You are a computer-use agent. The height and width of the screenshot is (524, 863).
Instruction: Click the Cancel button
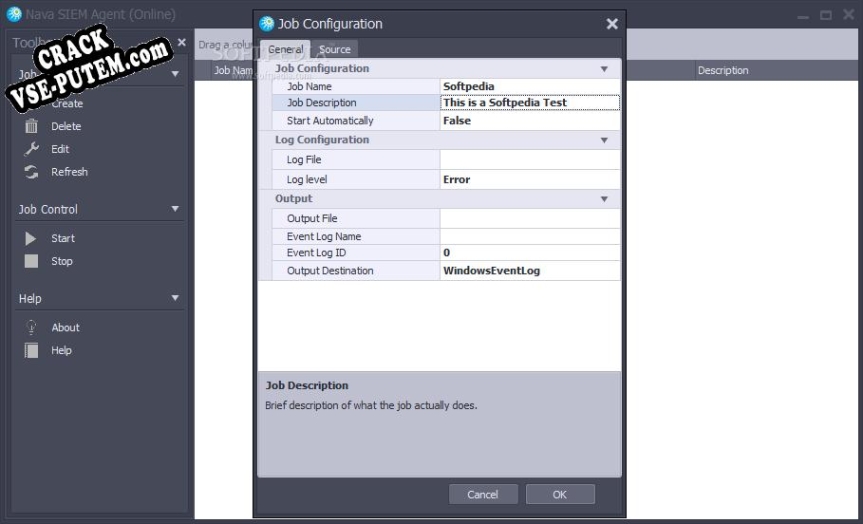click(483, 494)
